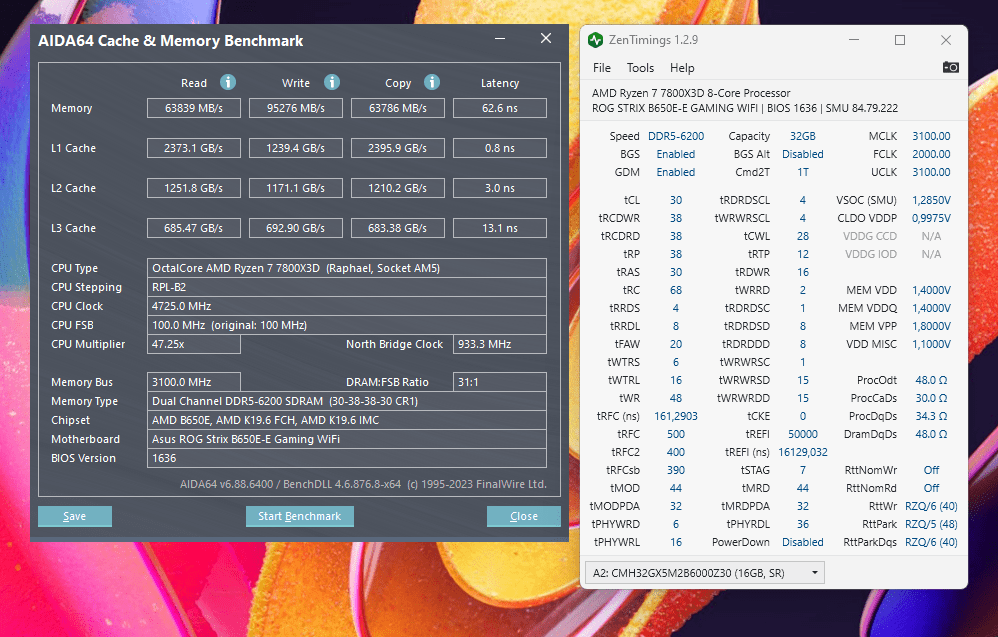The height and width of the screenshot is (637, 998).
Task: Click the CPU Clock 4725.0 MHz field
Action: tap(347, 306)
